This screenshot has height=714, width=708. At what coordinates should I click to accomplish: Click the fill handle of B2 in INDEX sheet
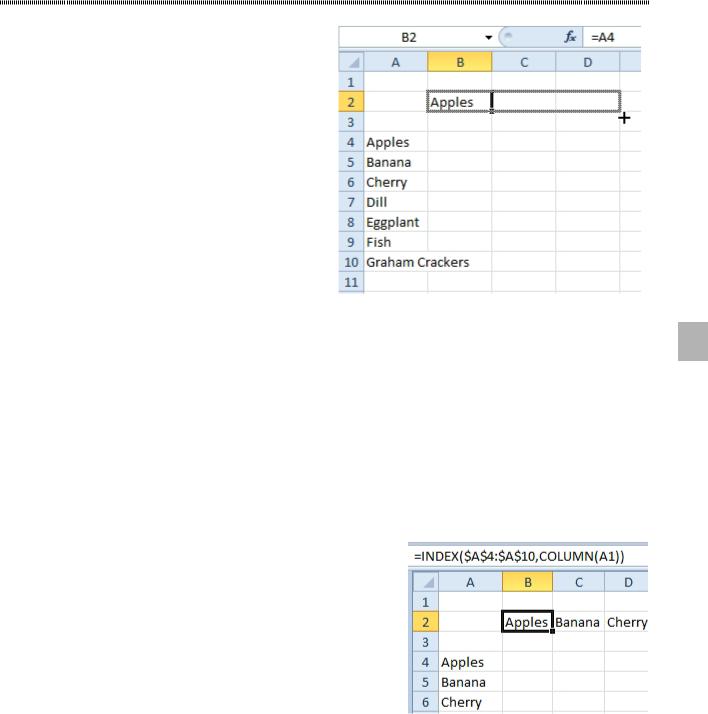point(552,631)
